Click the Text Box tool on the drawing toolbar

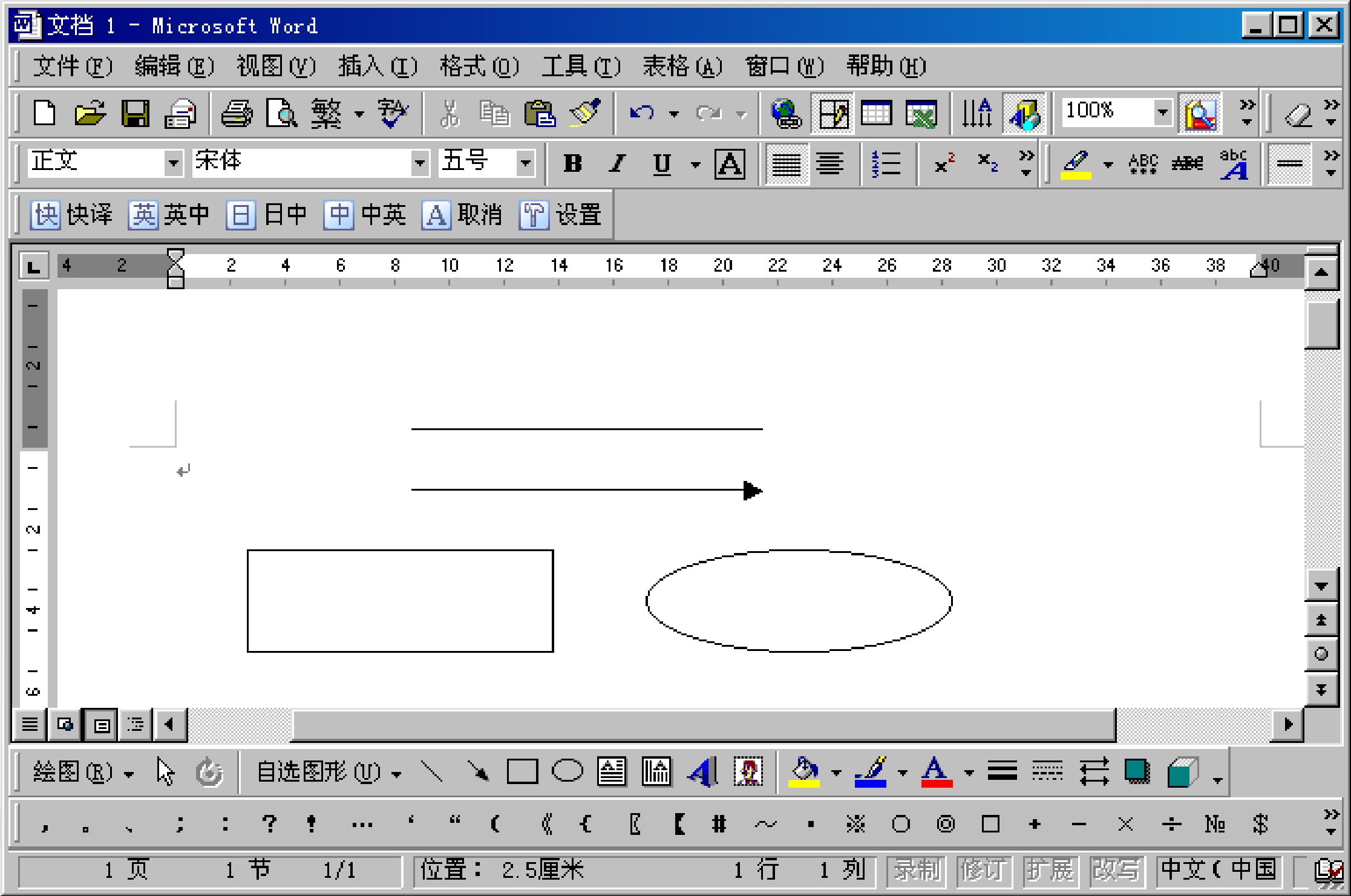click(612, 772)
